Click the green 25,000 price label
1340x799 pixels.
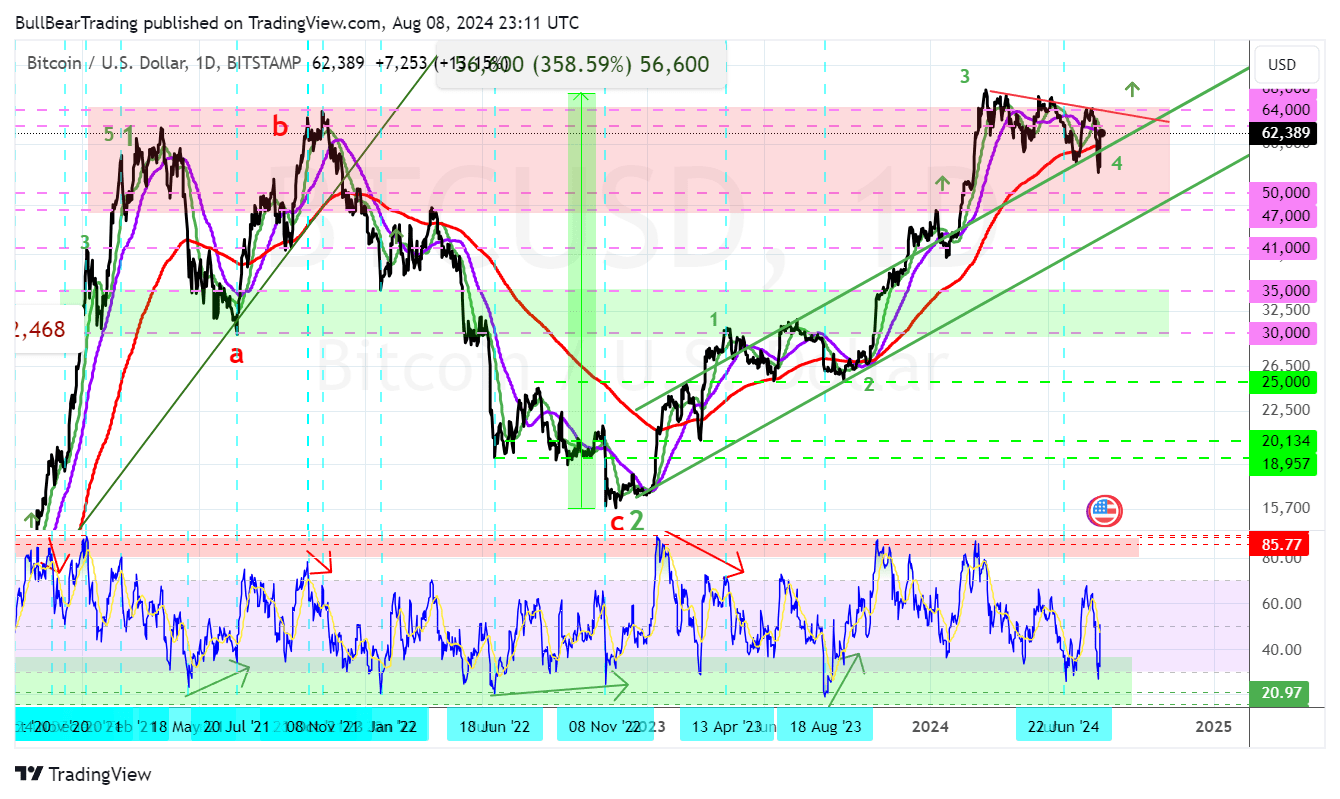pyautogui.click(x=1285, y=381)
